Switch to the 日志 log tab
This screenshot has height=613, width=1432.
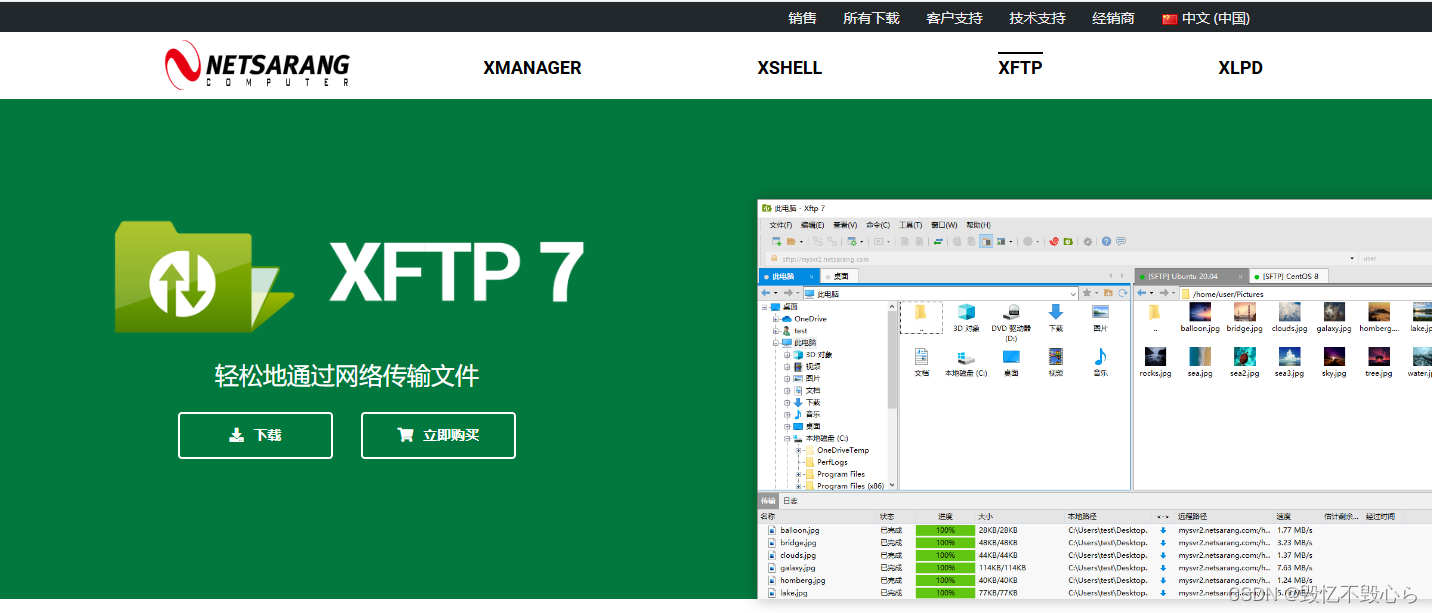[x=790, y=501]
